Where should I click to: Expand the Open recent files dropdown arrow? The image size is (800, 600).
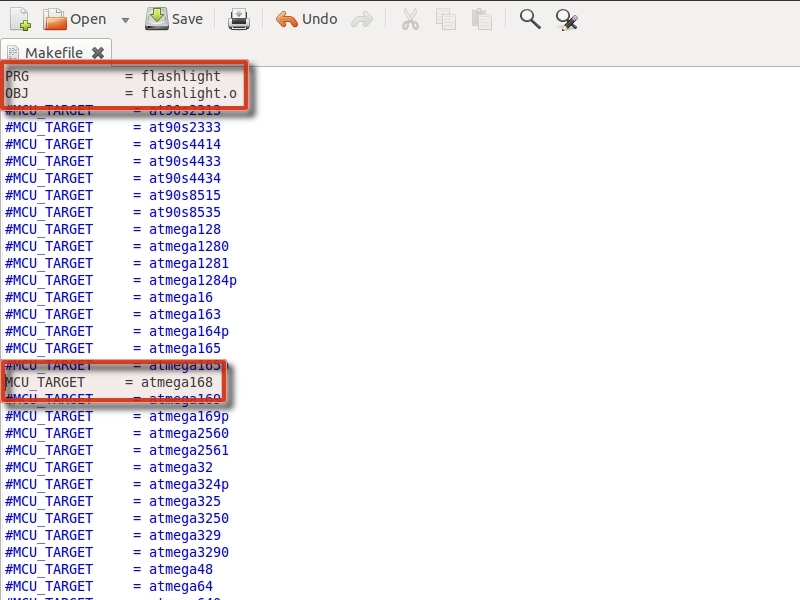click(x=125, y=20)
